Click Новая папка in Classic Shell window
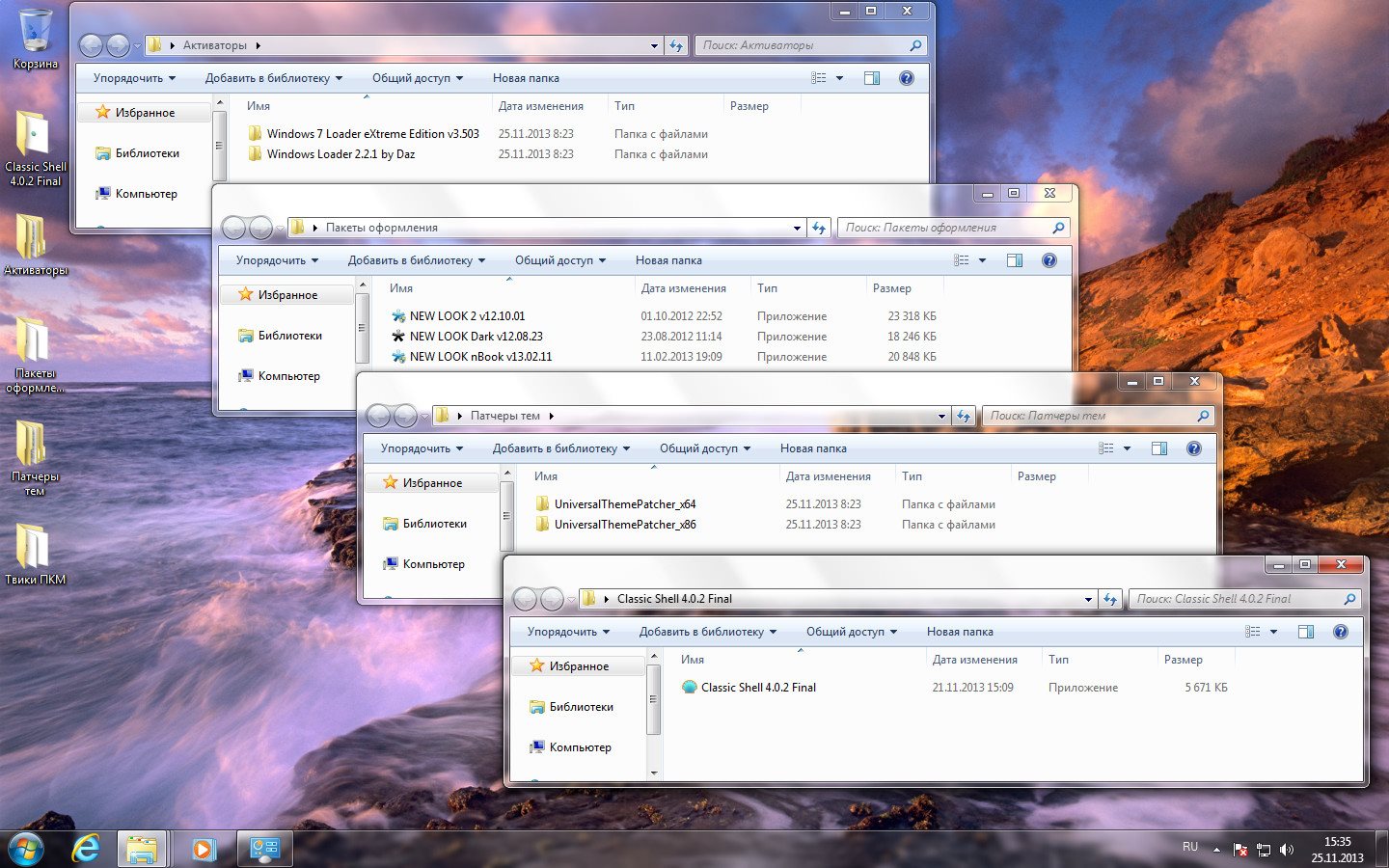Image resolution: width=1389 pixels, height=868 pixels. (960, 632)
